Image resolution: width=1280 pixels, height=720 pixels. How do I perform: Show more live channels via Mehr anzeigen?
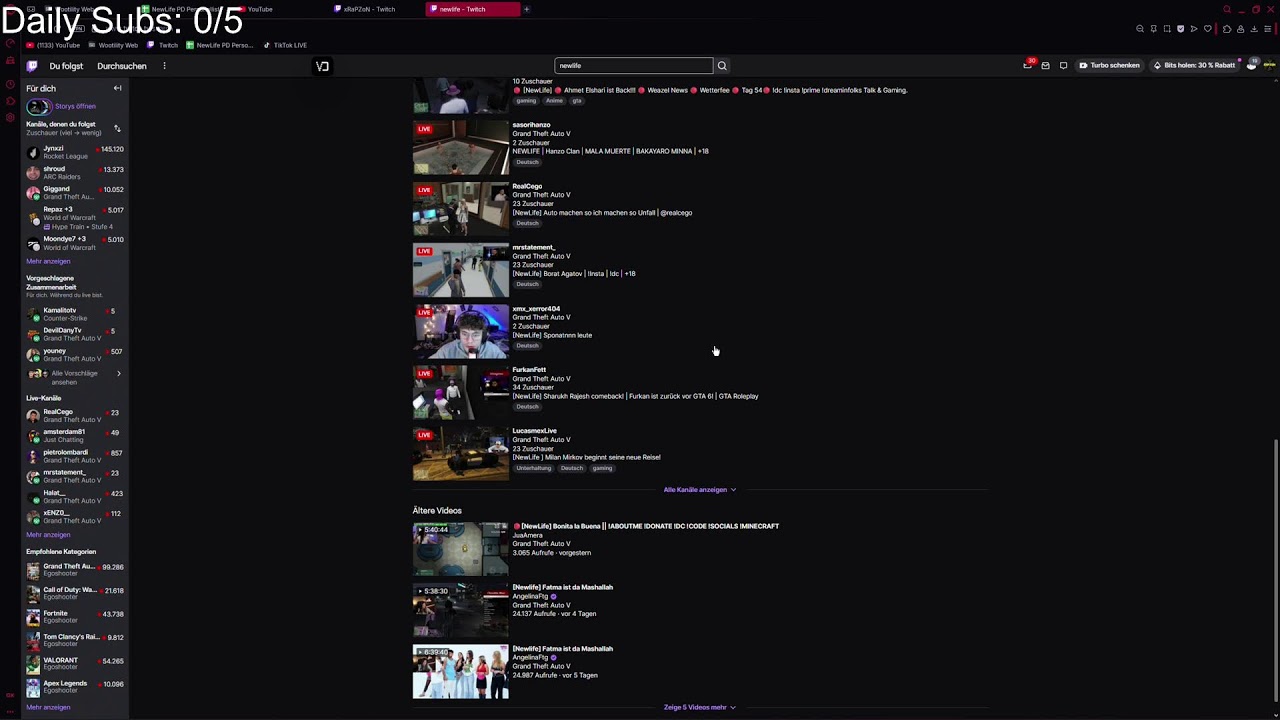(48, 535)
